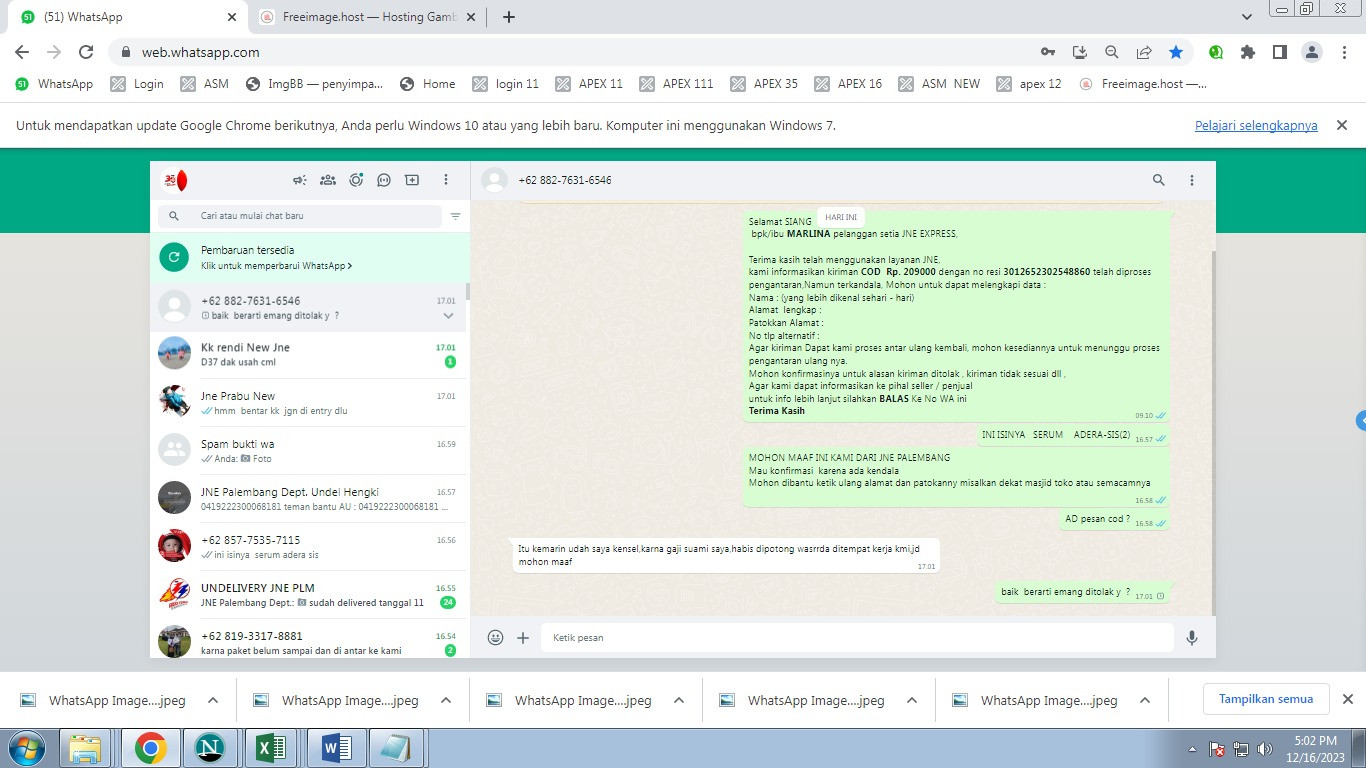Click the attach plus icon beside the message box
The image size is (1366, 768).
(523, 637)
